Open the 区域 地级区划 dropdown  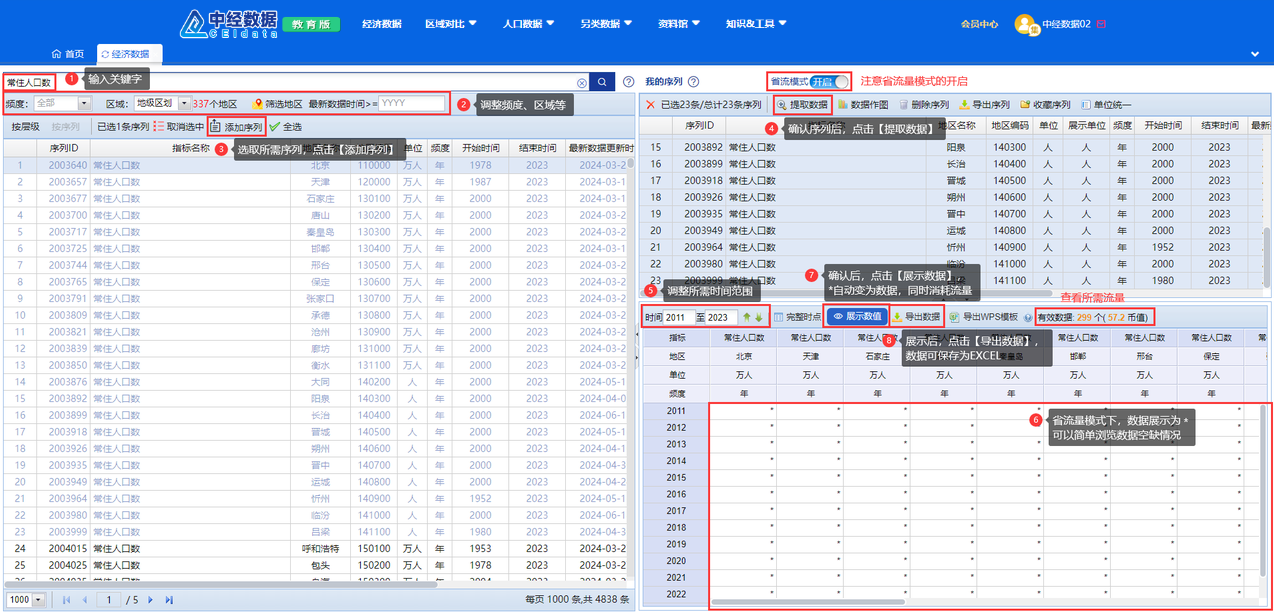coord(184,104)
